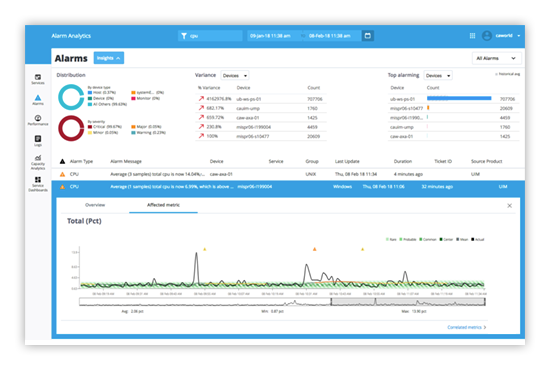
Task: Open the Services sidebar section
Action: pyautogui.click(x=38, y=79)
